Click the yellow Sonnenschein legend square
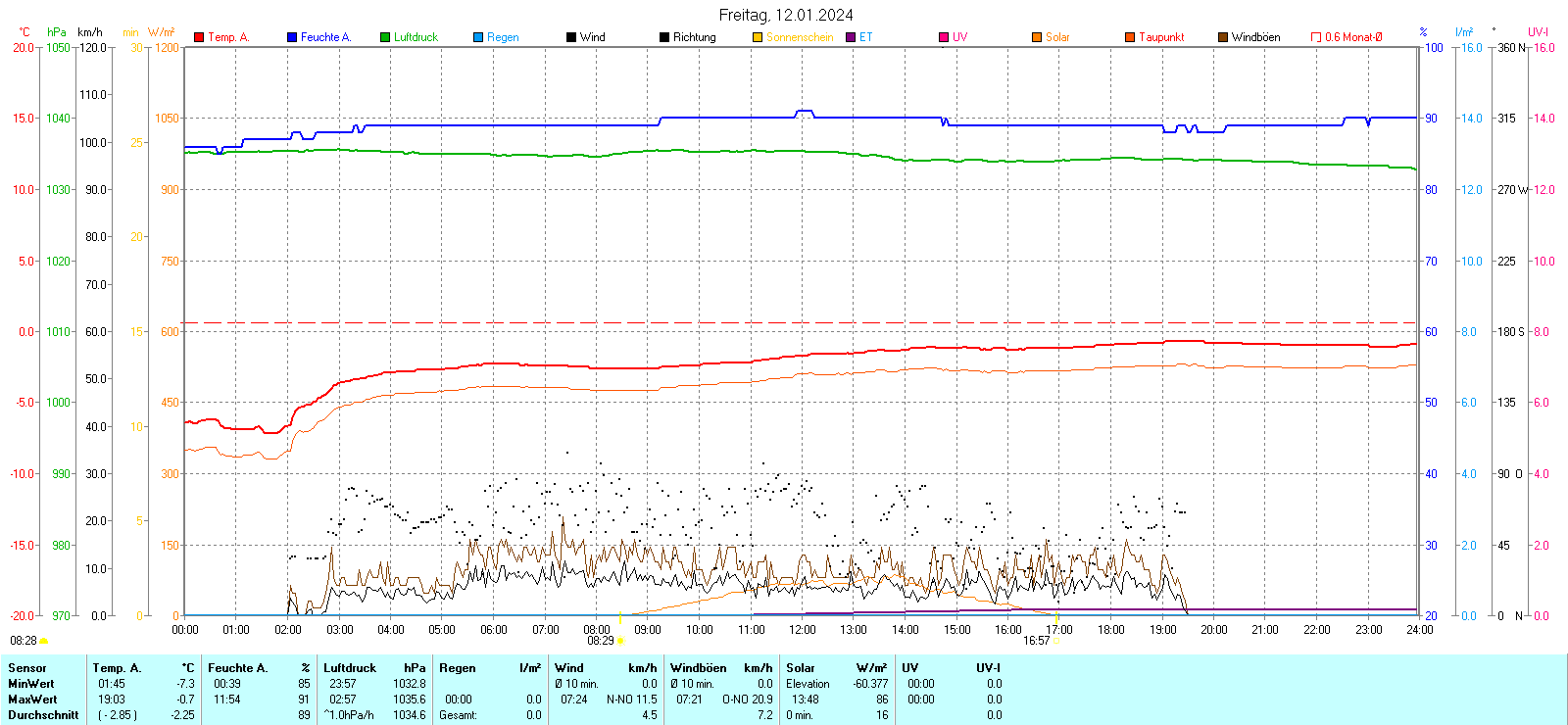The width and height of the screenshot is (1568, 725). click(x=758, y=37)
